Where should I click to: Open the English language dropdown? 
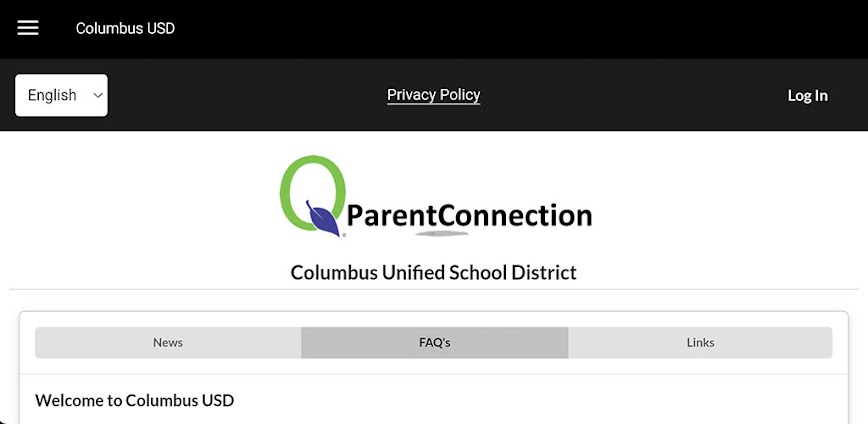tap(61, 95)
